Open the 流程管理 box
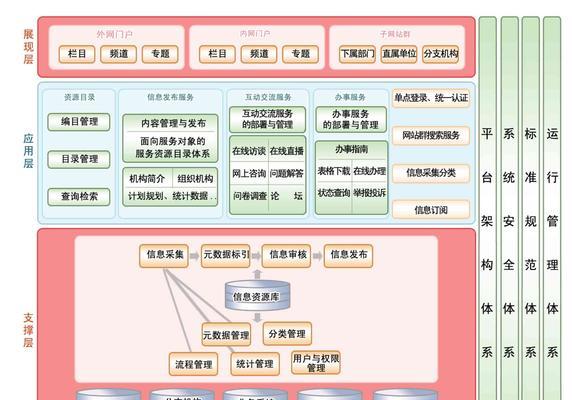Viewport: 572px width, 400px height. point(193,364)
